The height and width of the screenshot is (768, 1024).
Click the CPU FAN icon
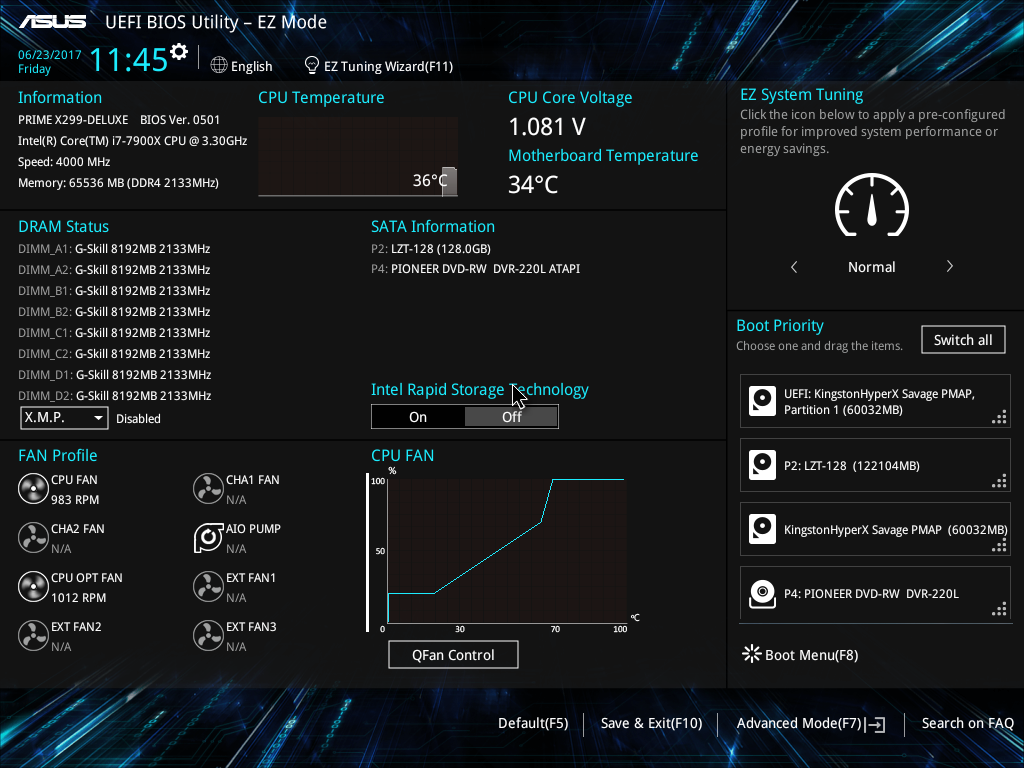pyautogui.click(x=33, y=488)
